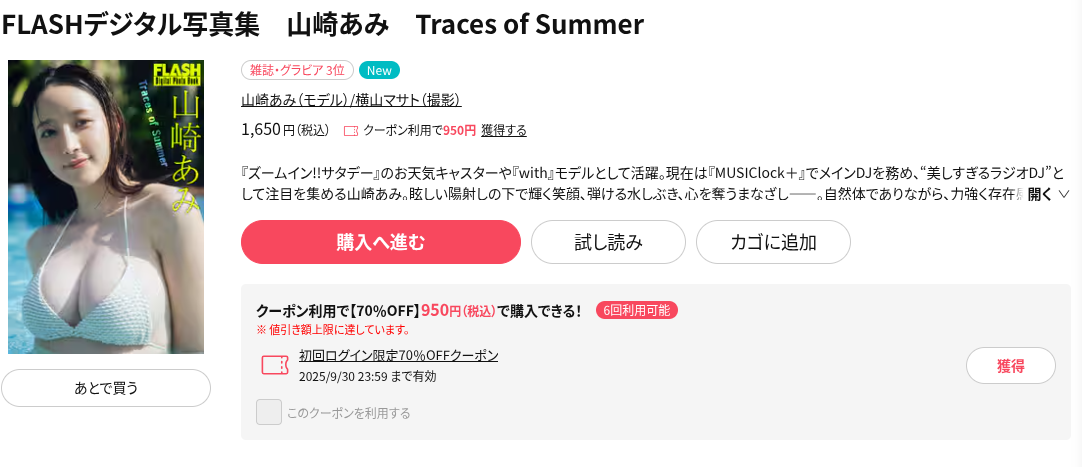The width and height of the screenshot is (1082, 467).
Task: Add the book with カゴに追加
Action: coord(773,242)
